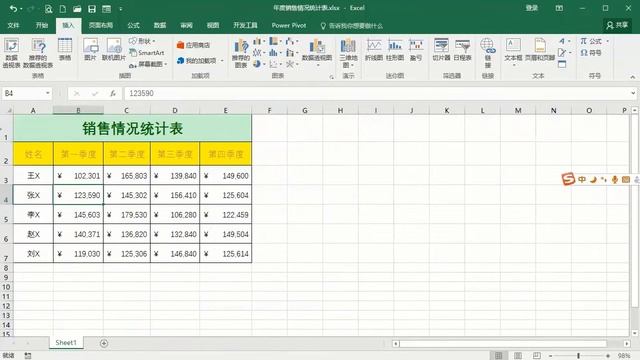This screenshot has height=360, width=640.
Task: Select column F header
Action: (269, 110)
